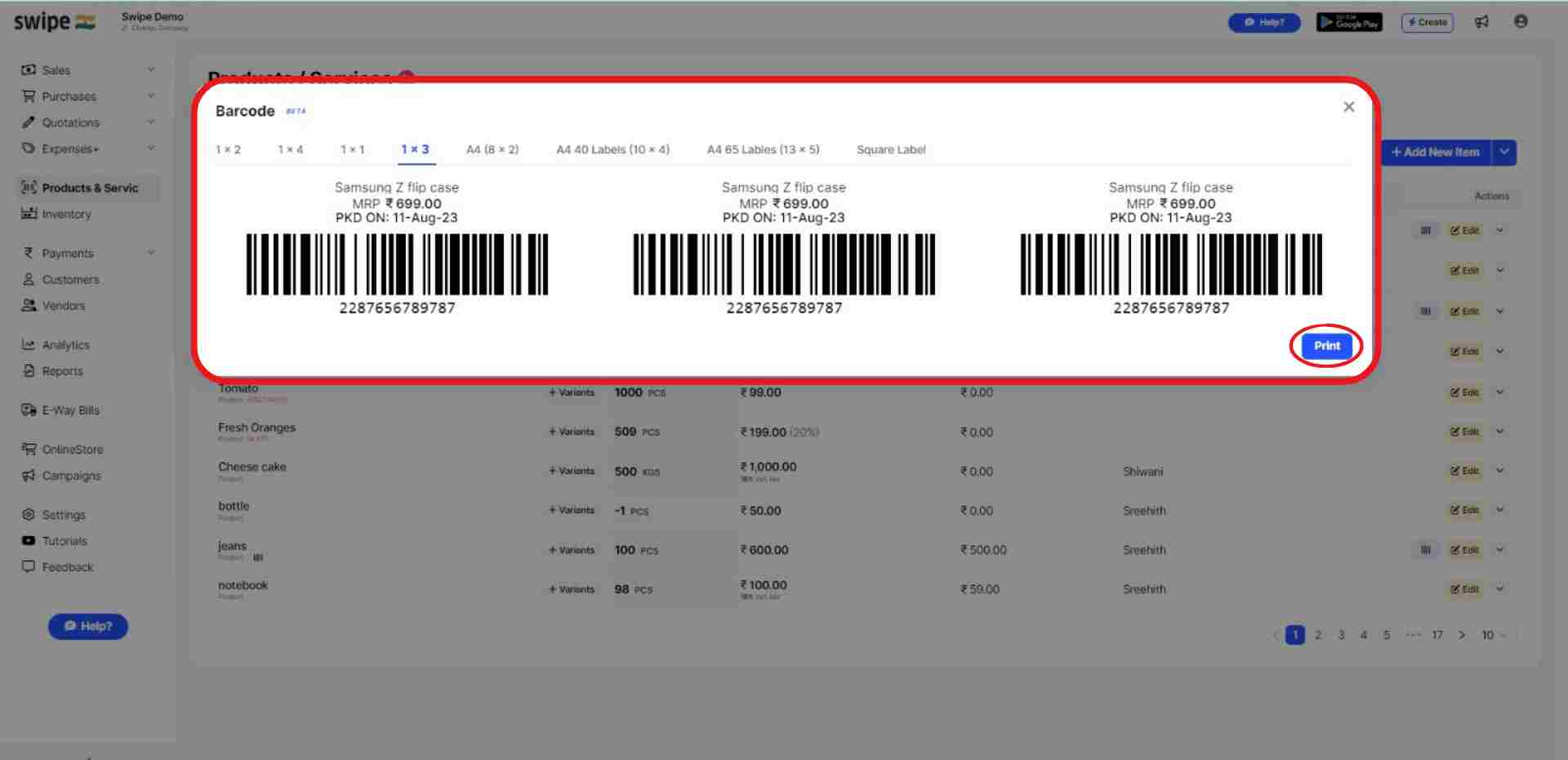Add Variants to the bottle product
This screenshot has width=1568, height=760.
pyautogui.click(x=572, y=510)
